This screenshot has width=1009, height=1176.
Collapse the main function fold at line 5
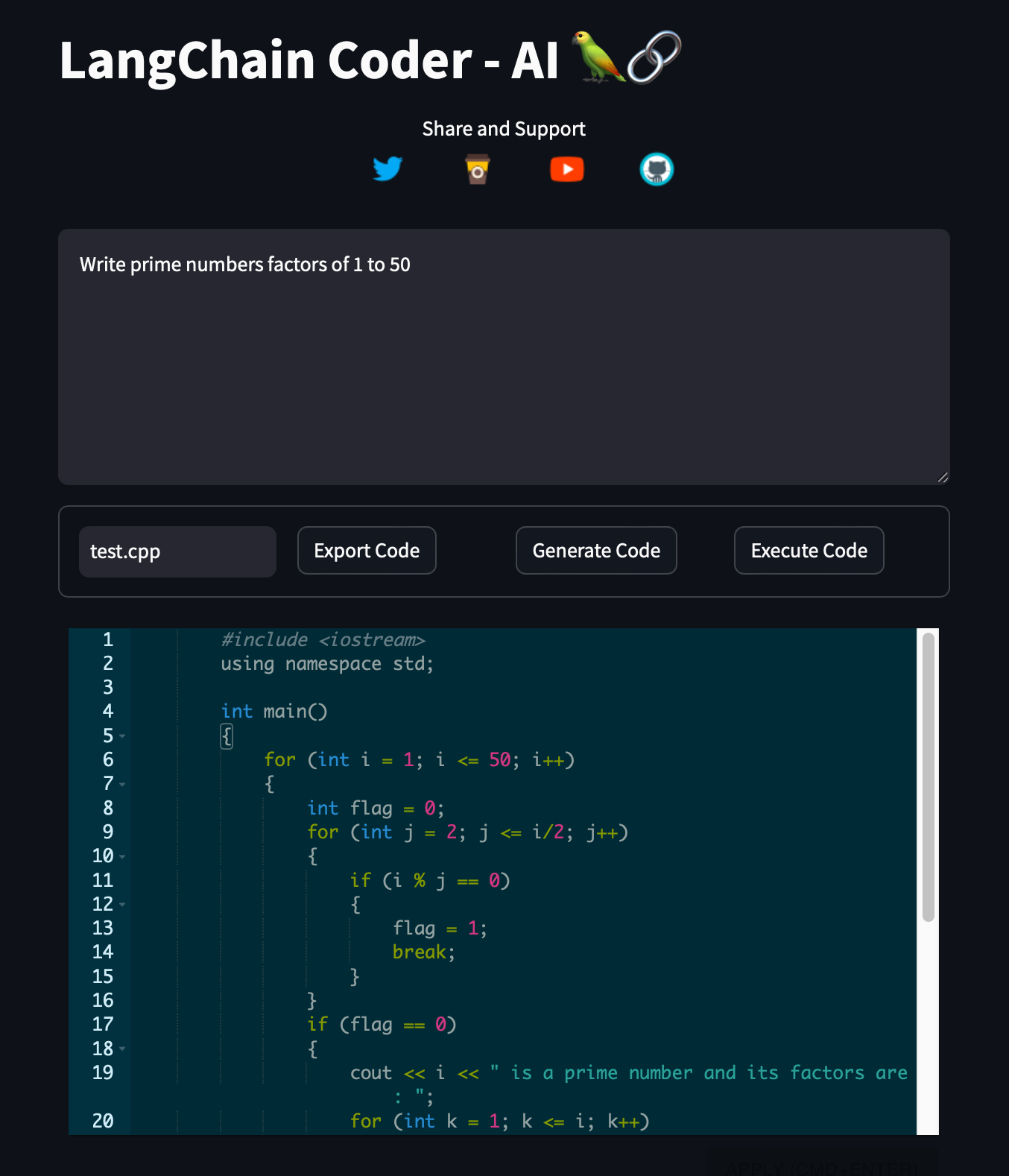click(122, 736)
